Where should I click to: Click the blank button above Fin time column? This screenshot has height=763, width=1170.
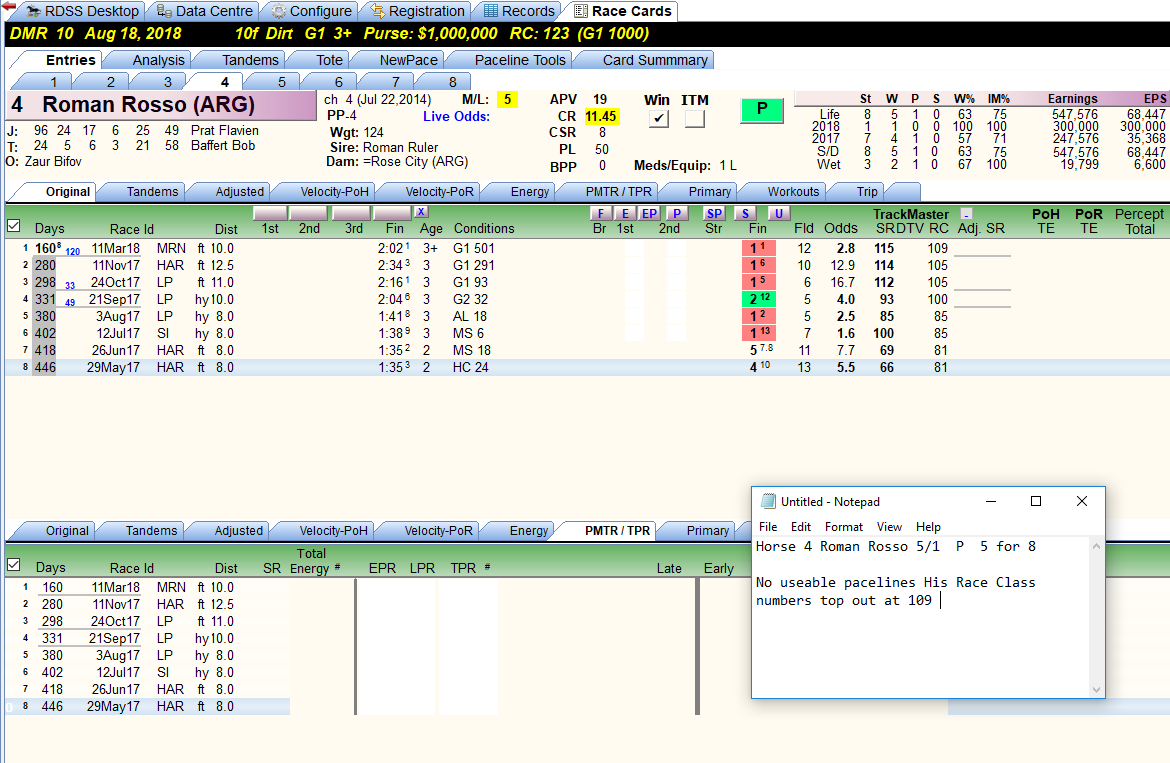point(392,214)
